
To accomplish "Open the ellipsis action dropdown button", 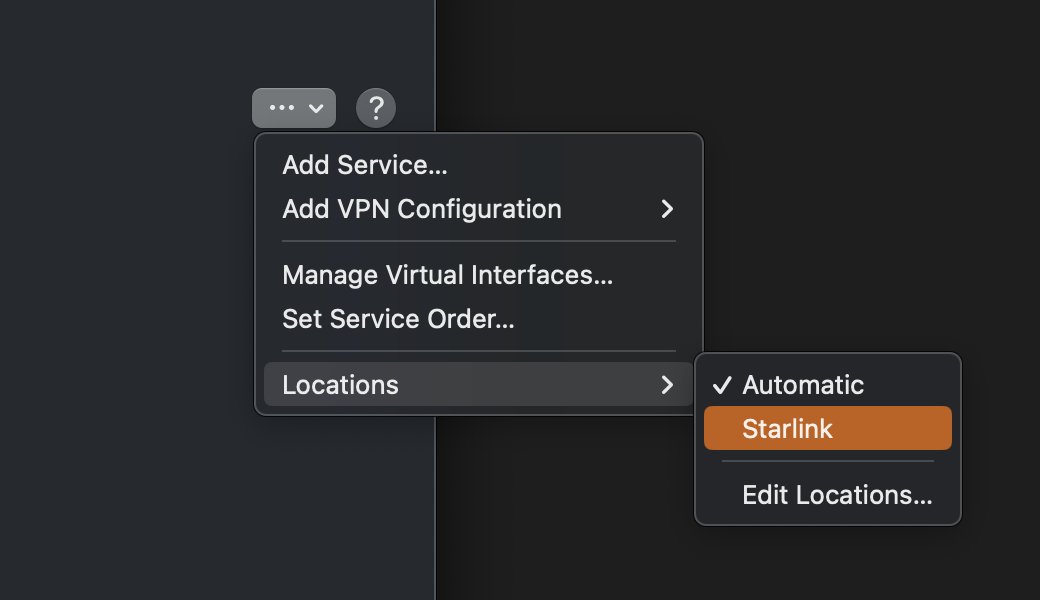I will coord(294,107).
